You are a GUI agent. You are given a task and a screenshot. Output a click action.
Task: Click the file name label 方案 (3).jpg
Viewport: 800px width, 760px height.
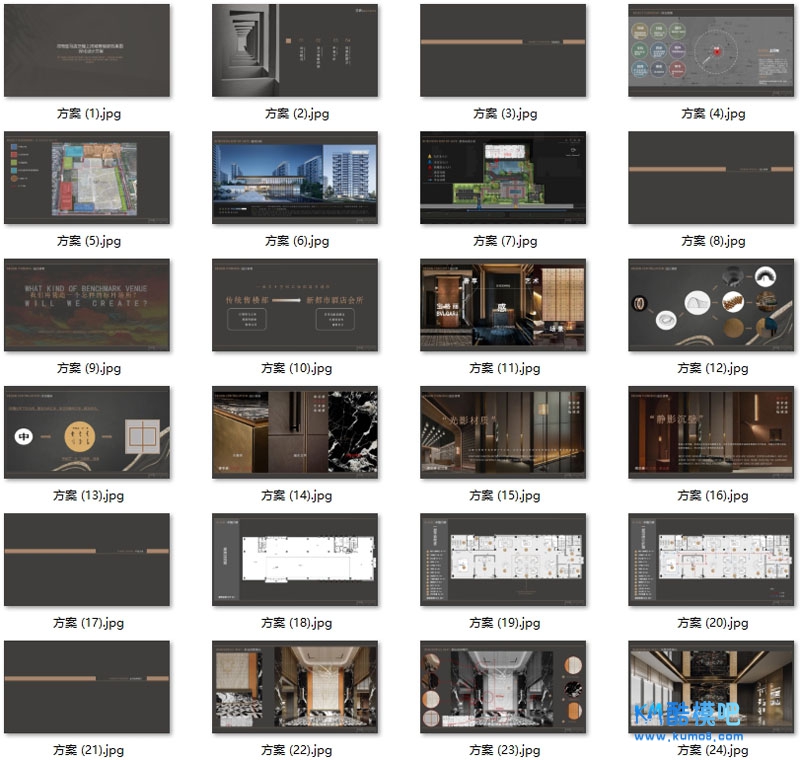tap(505, 114)
